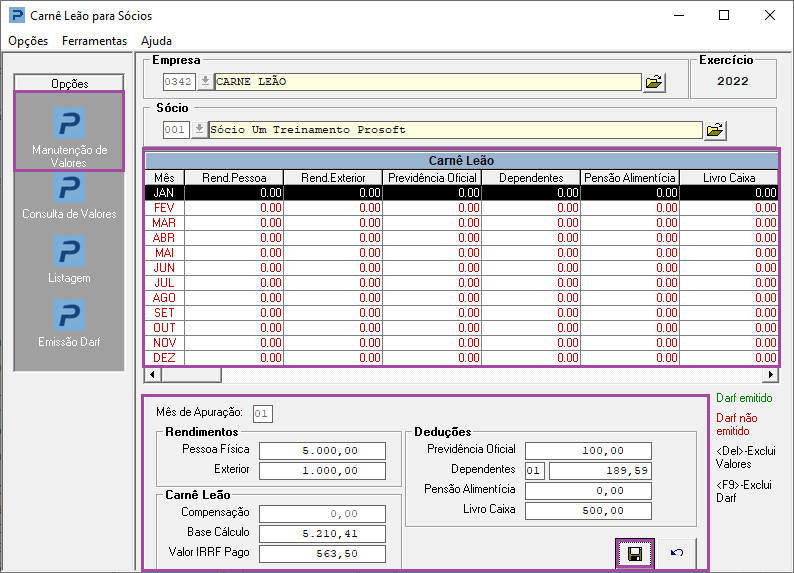Select the FEV row in the table
794x573 pixels.
pyautogui.click(x=461, y=208)
